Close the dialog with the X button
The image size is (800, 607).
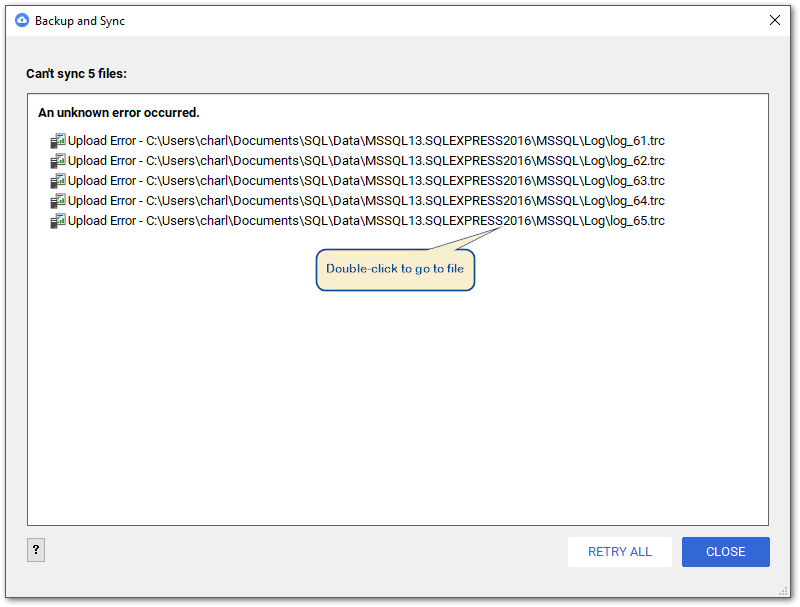tap(774, 20)
